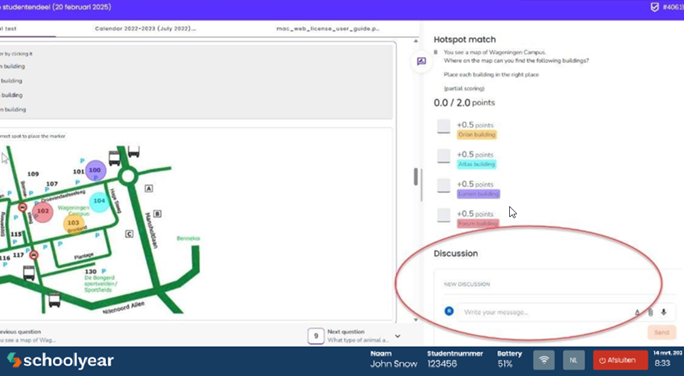Click the down arrow of the right scrollbar
The height and width of the screenshot is (376, 684).
(x=416, y=320)
